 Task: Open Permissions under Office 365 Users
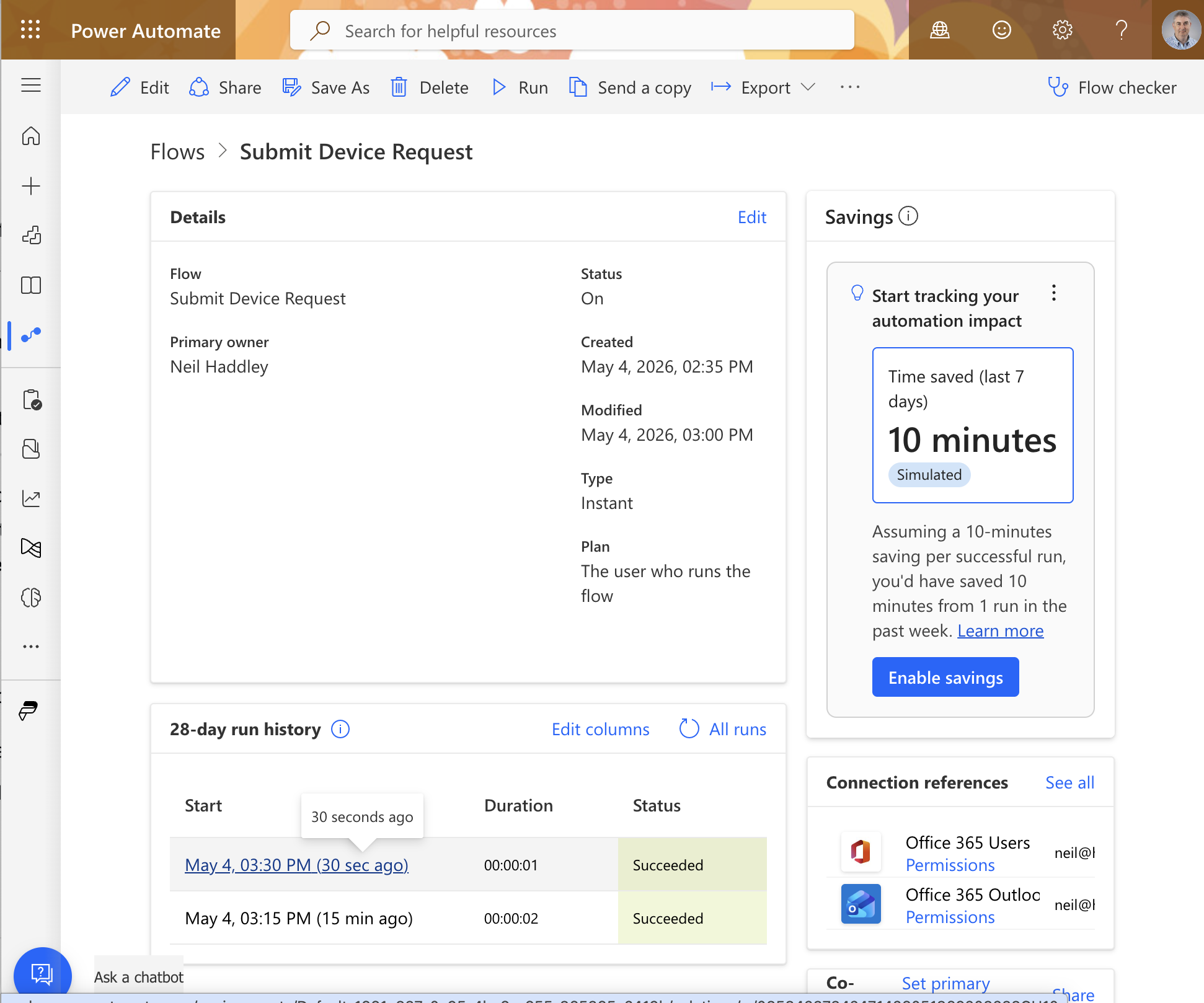click(950, 865)
